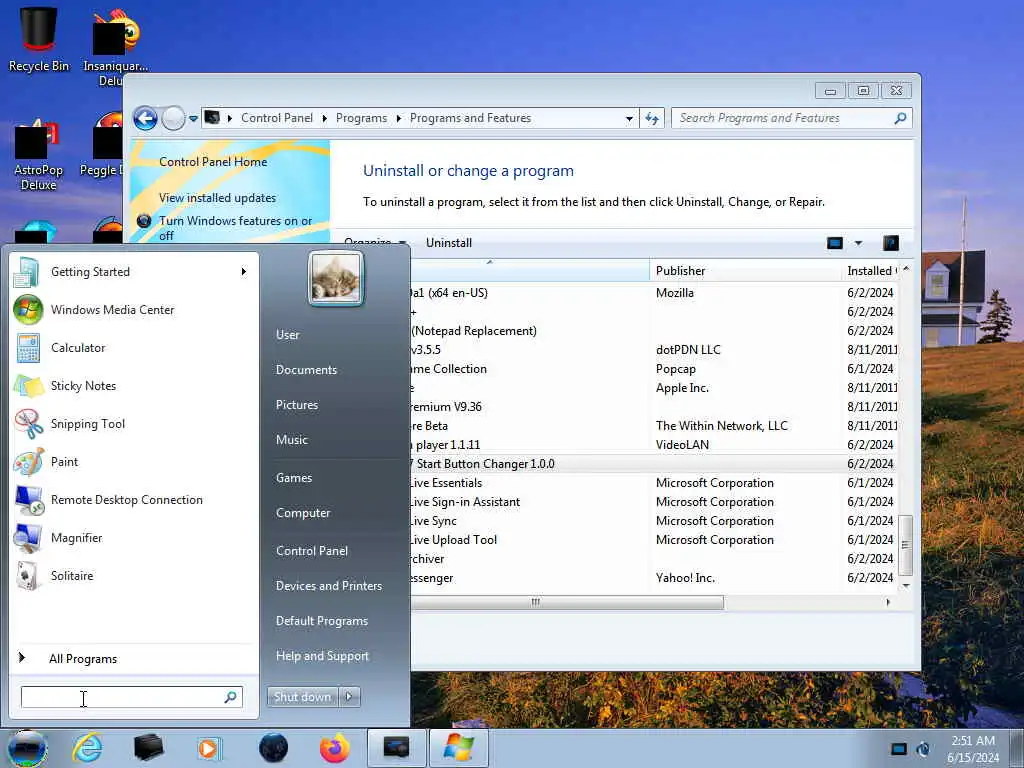Open Games from Start menu
Screen dimensions: 1024x768
point(294,477)
